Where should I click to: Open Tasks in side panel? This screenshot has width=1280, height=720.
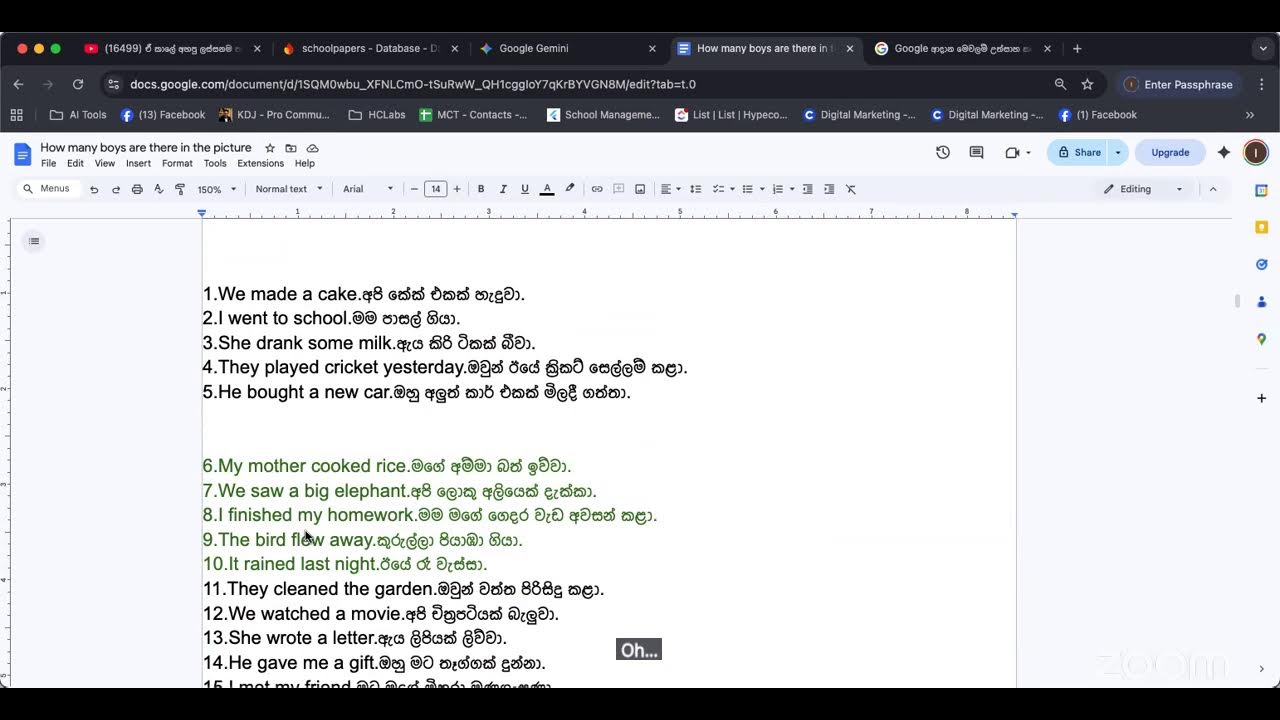pos(1262,264)
